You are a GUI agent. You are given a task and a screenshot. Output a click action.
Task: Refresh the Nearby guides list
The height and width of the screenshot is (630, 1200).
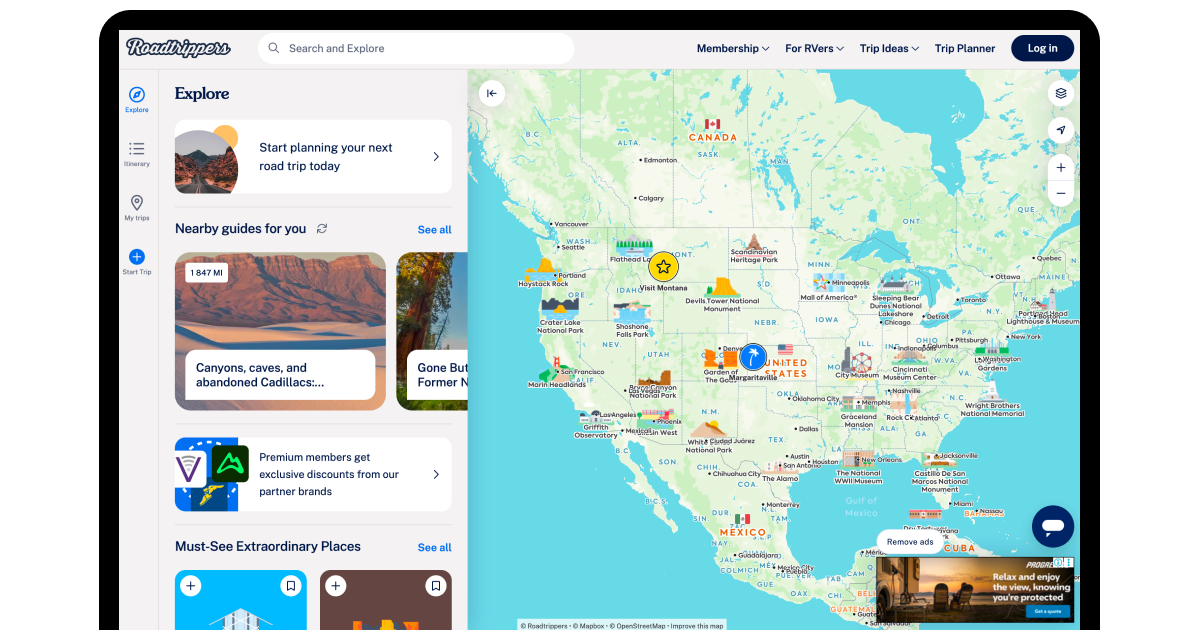(x=322, y=229)
